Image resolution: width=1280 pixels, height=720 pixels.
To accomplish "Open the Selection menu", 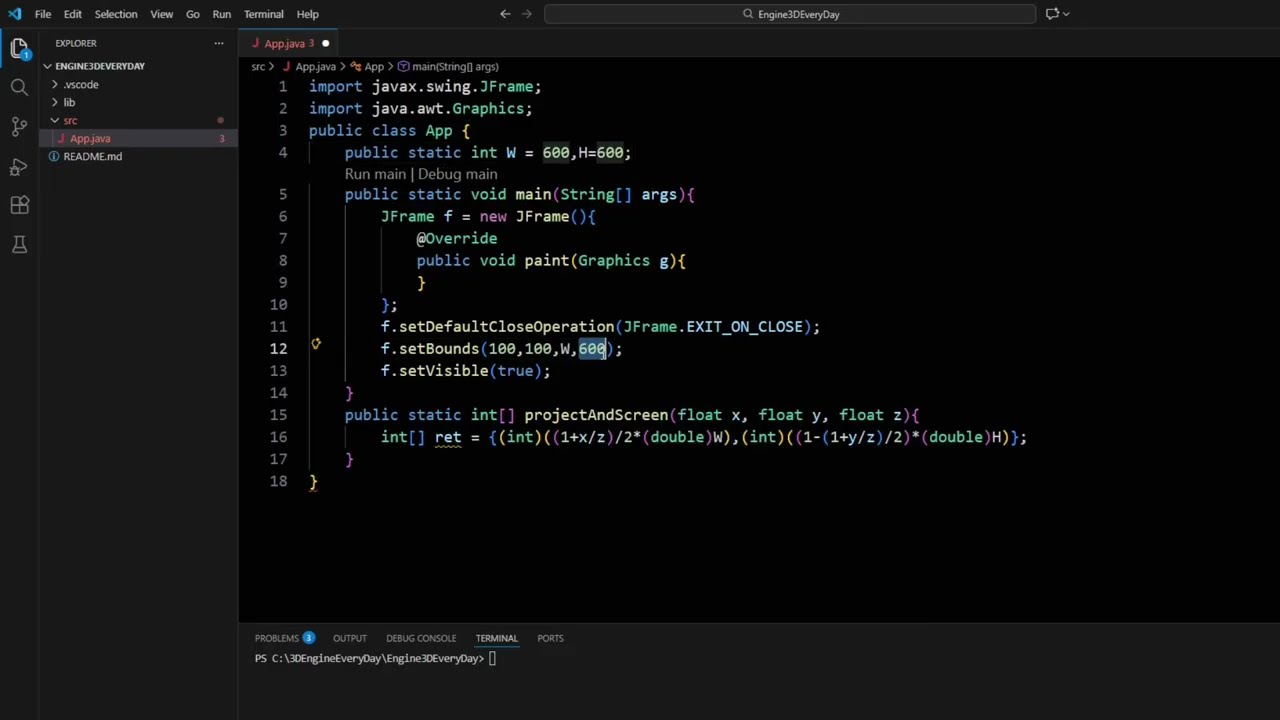I will tap(116, 14).
